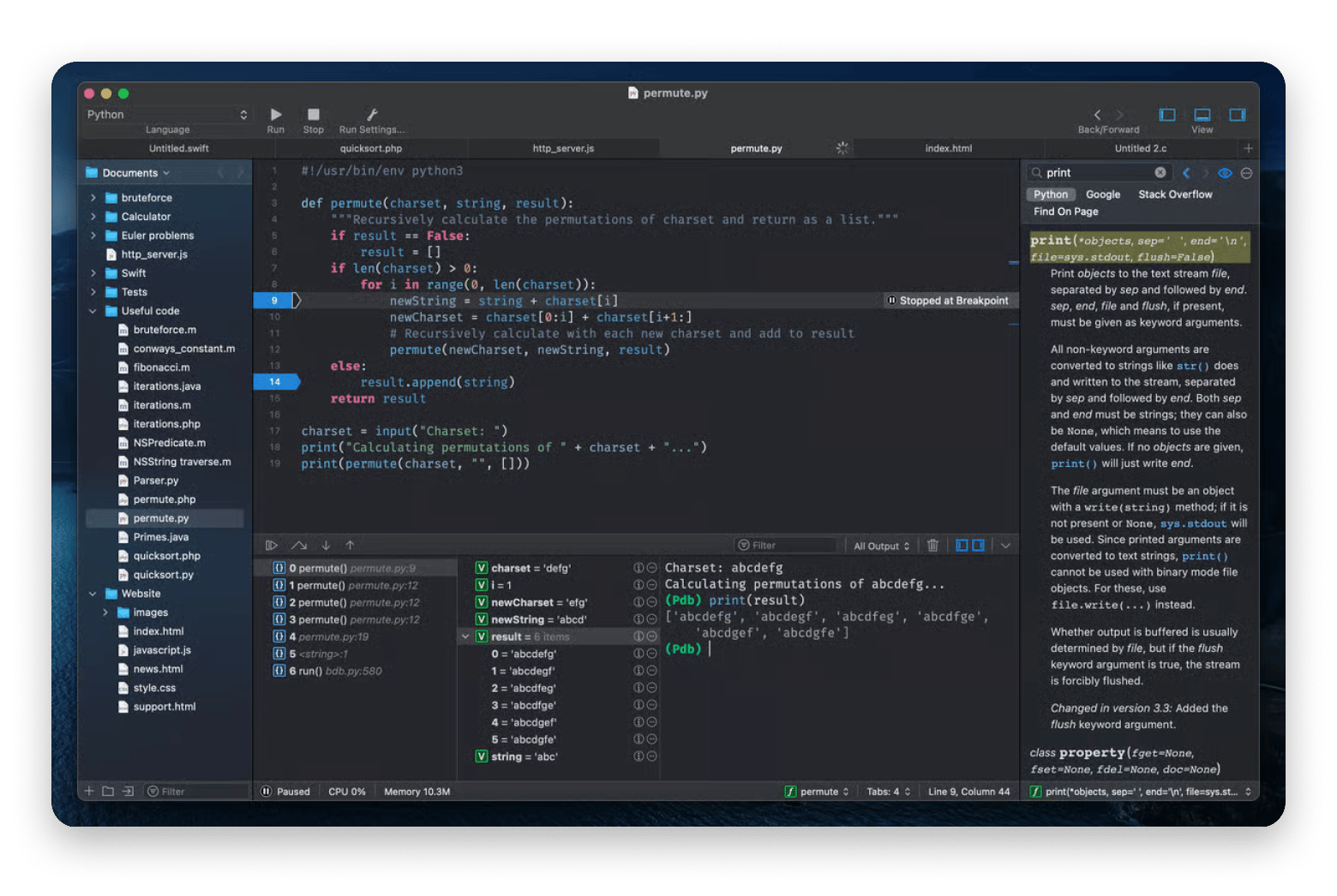Switch to http_server.js tab

[x=563, y=148]
